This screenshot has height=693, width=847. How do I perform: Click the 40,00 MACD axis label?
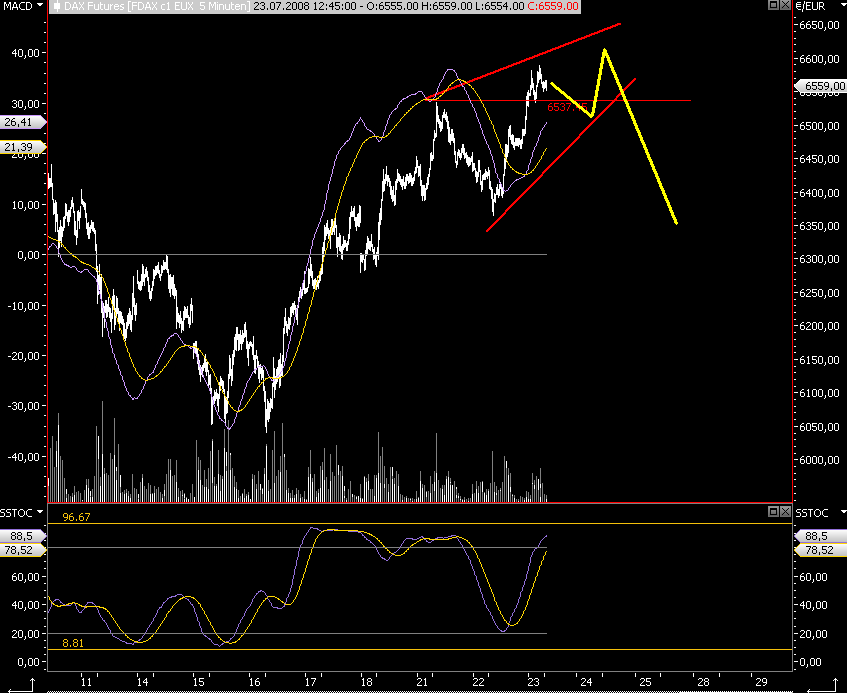25,53
